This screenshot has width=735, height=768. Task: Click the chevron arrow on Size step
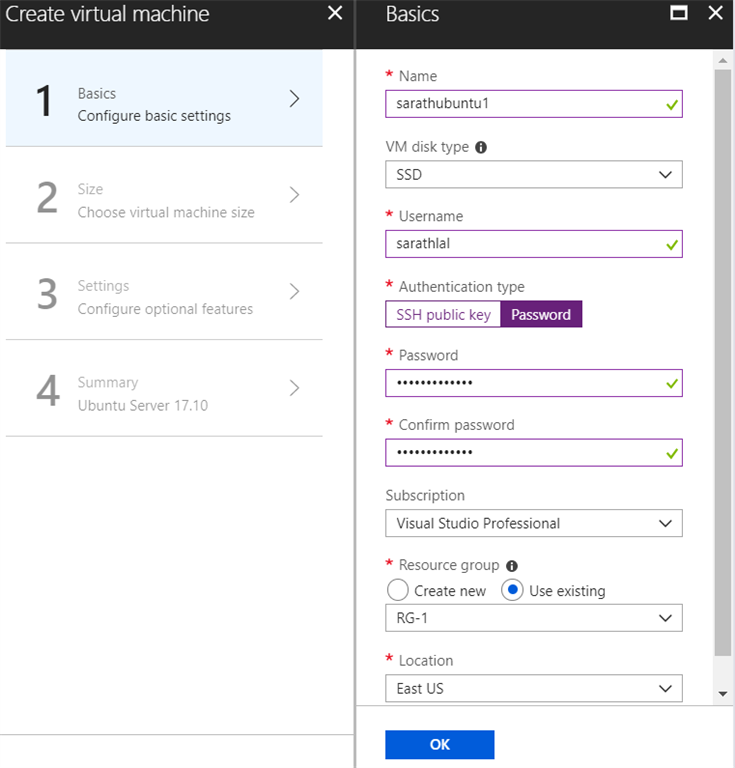[x=294, y=195]
